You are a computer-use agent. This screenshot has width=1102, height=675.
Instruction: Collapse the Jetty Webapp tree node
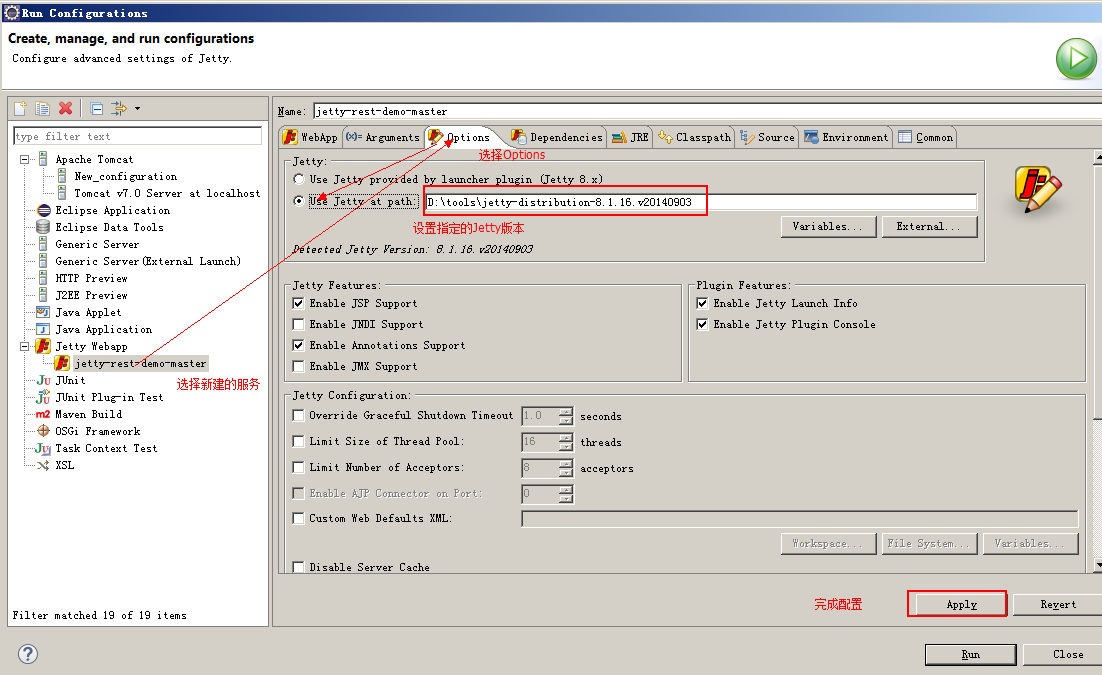pos(25,346)
